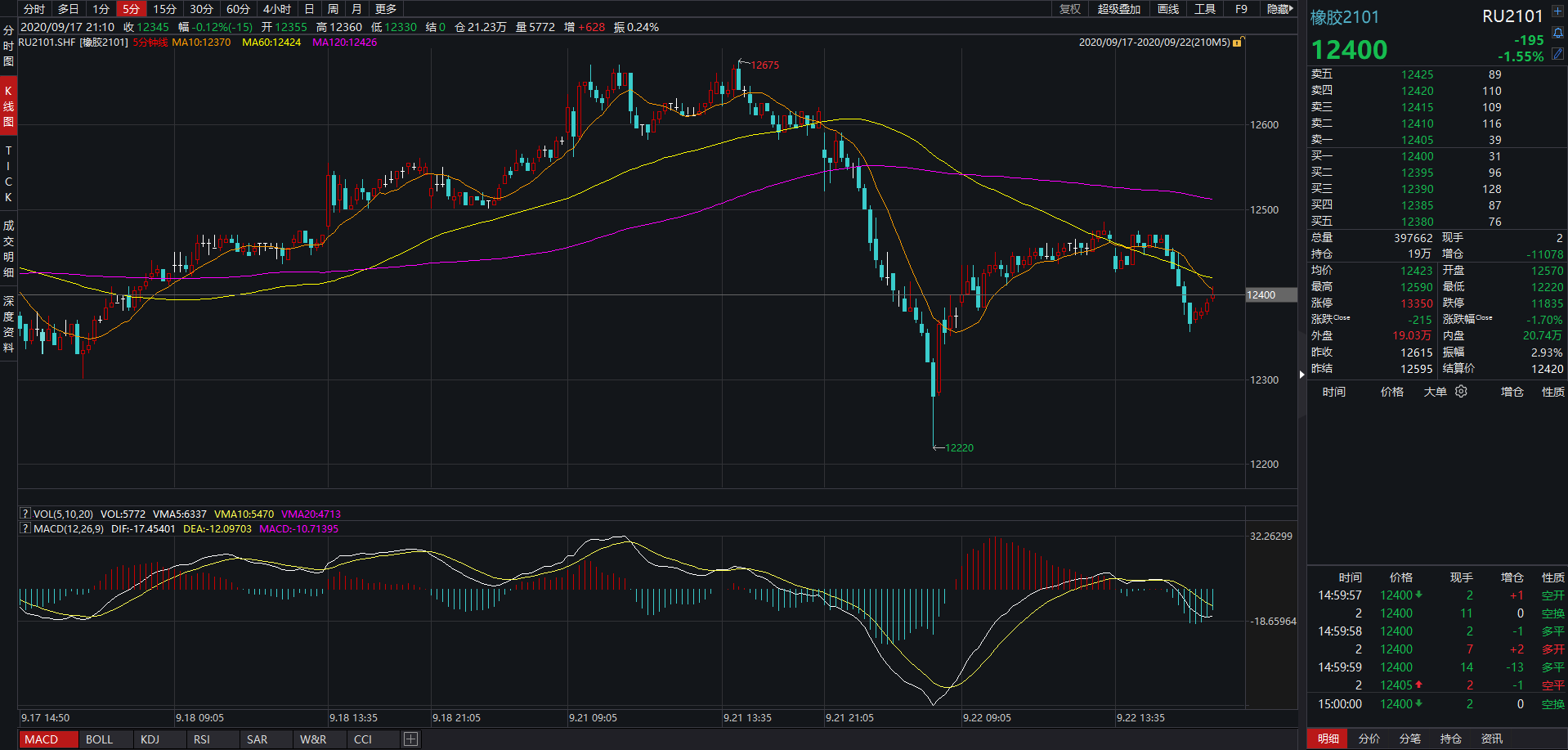Select the 5分 period

pos(131,9)
